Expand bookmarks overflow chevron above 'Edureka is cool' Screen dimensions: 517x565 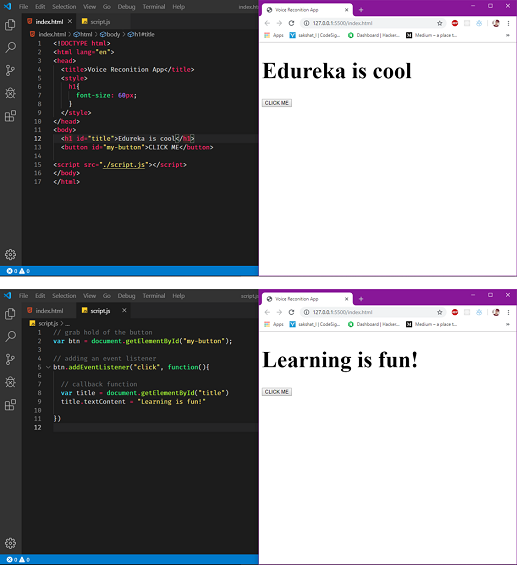[508, 35]
